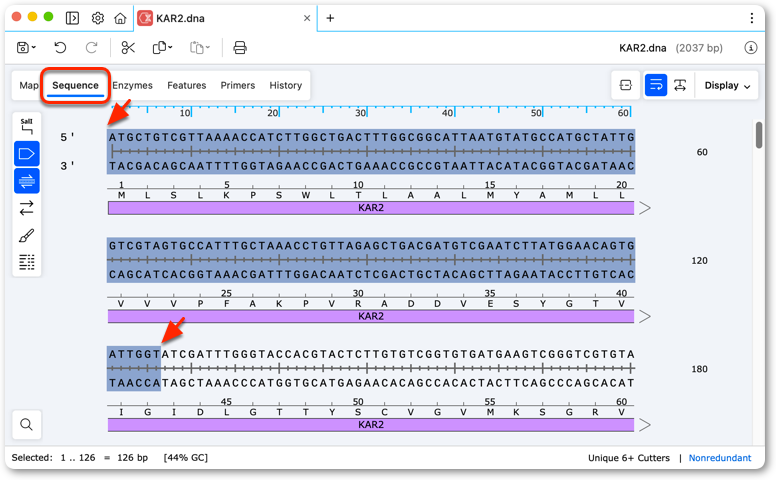
Task: Close the KAR2.dna tab
Action: (307, 18)
